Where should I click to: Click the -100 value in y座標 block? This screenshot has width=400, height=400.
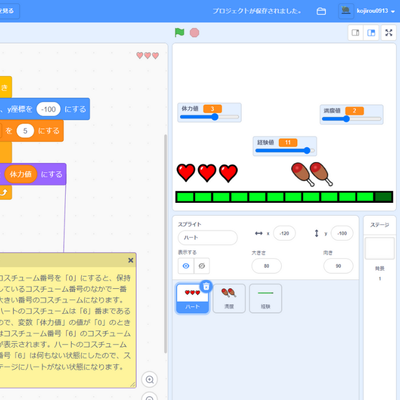48,109
